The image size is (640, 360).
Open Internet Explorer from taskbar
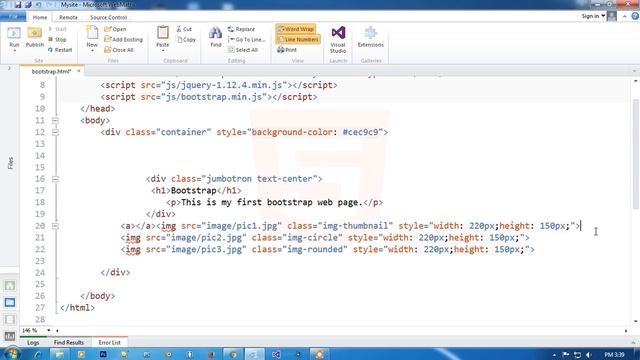click(38, 354)
